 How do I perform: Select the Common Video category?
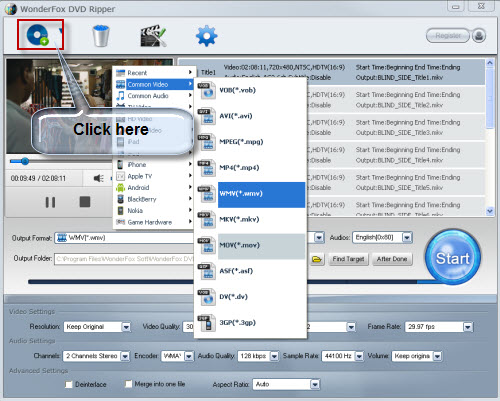click(154, 84)
